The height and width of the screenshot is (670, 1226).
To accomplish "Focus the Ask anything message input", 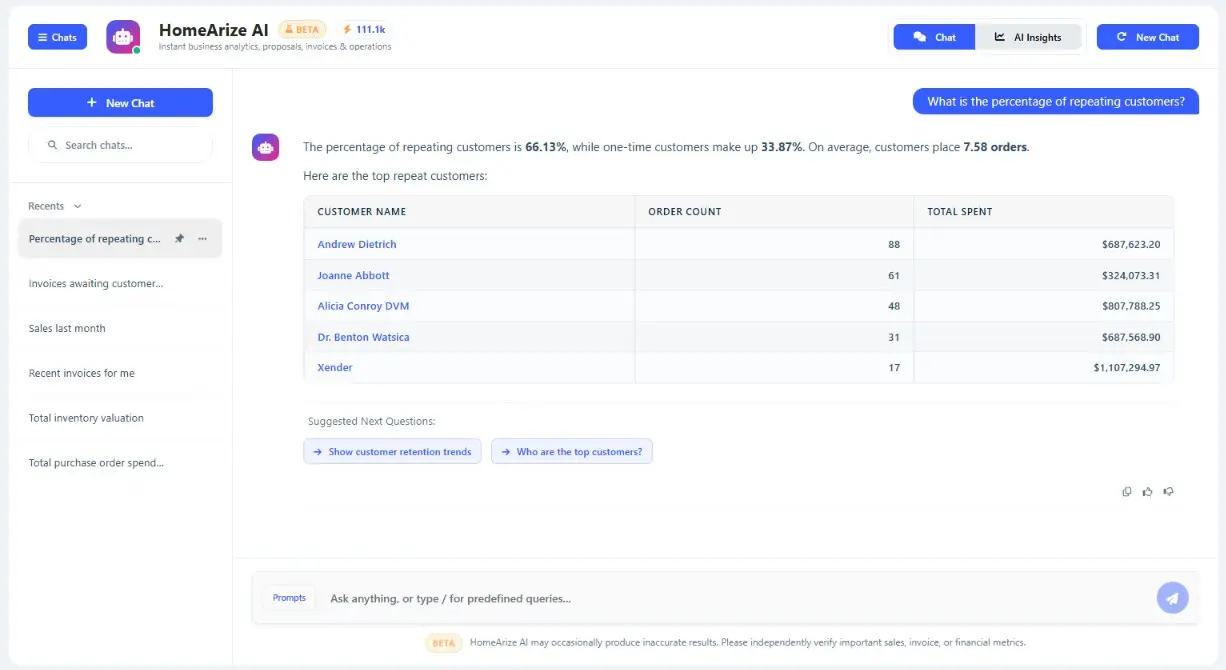I will click(x=735, y=599).
